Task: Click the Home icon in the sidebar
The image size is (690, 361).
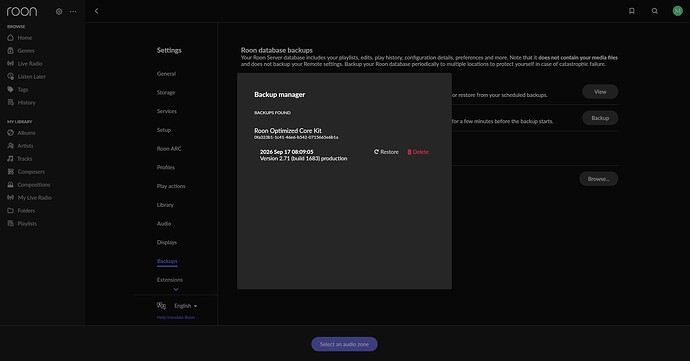Action: [11, 38]
